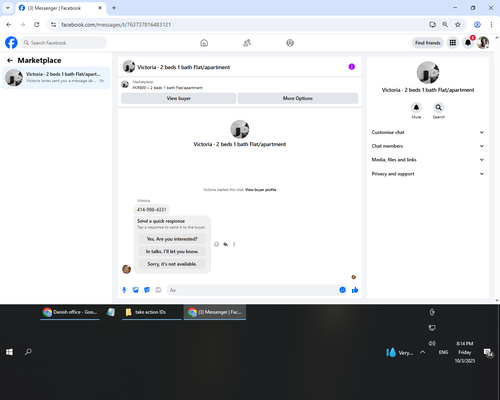Click the phone number message 414-998-4331
This screenshot has height=400, width=500.
(x=152, y=210)
